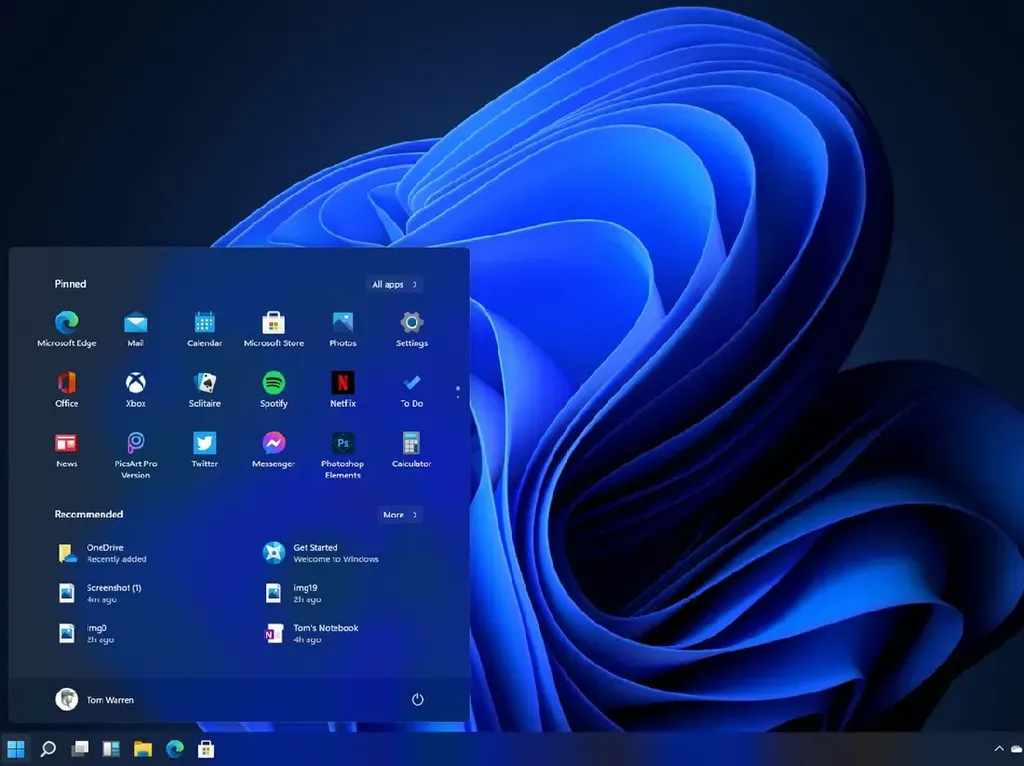1024x766 pixels.
Task: Click the Start button on the taskbar
Action: 16,748
